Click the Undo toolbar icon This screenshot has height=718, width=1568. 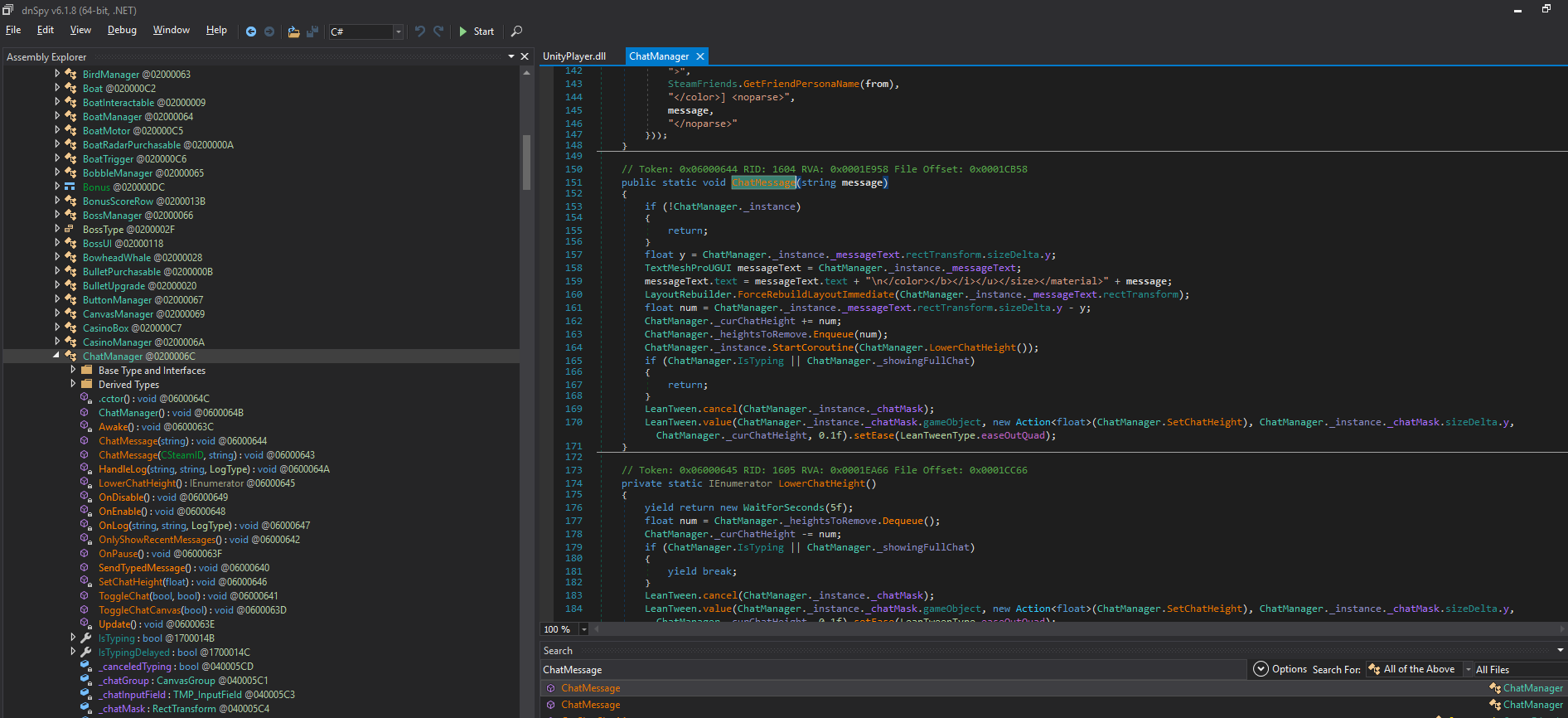click(x=420, y=32)
